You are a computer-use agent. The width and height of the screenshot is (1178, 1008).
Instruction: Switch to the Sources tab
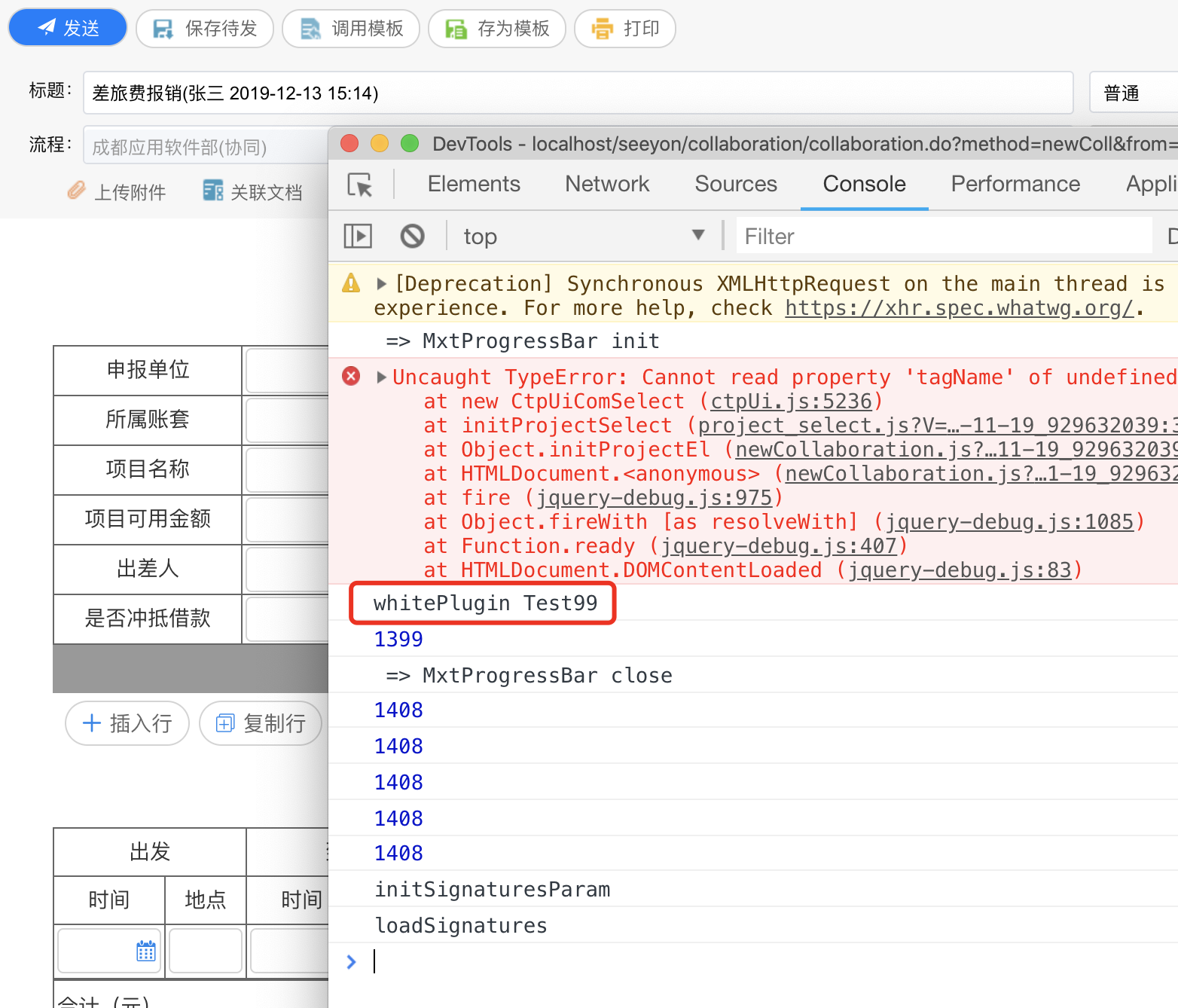point(735,185)
